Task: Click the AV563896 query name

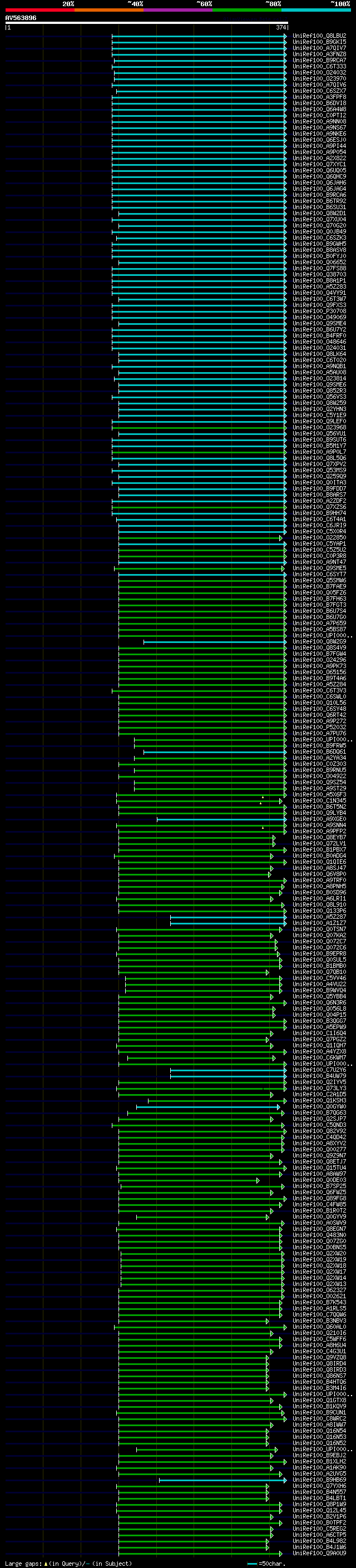Action: (21, 18)
